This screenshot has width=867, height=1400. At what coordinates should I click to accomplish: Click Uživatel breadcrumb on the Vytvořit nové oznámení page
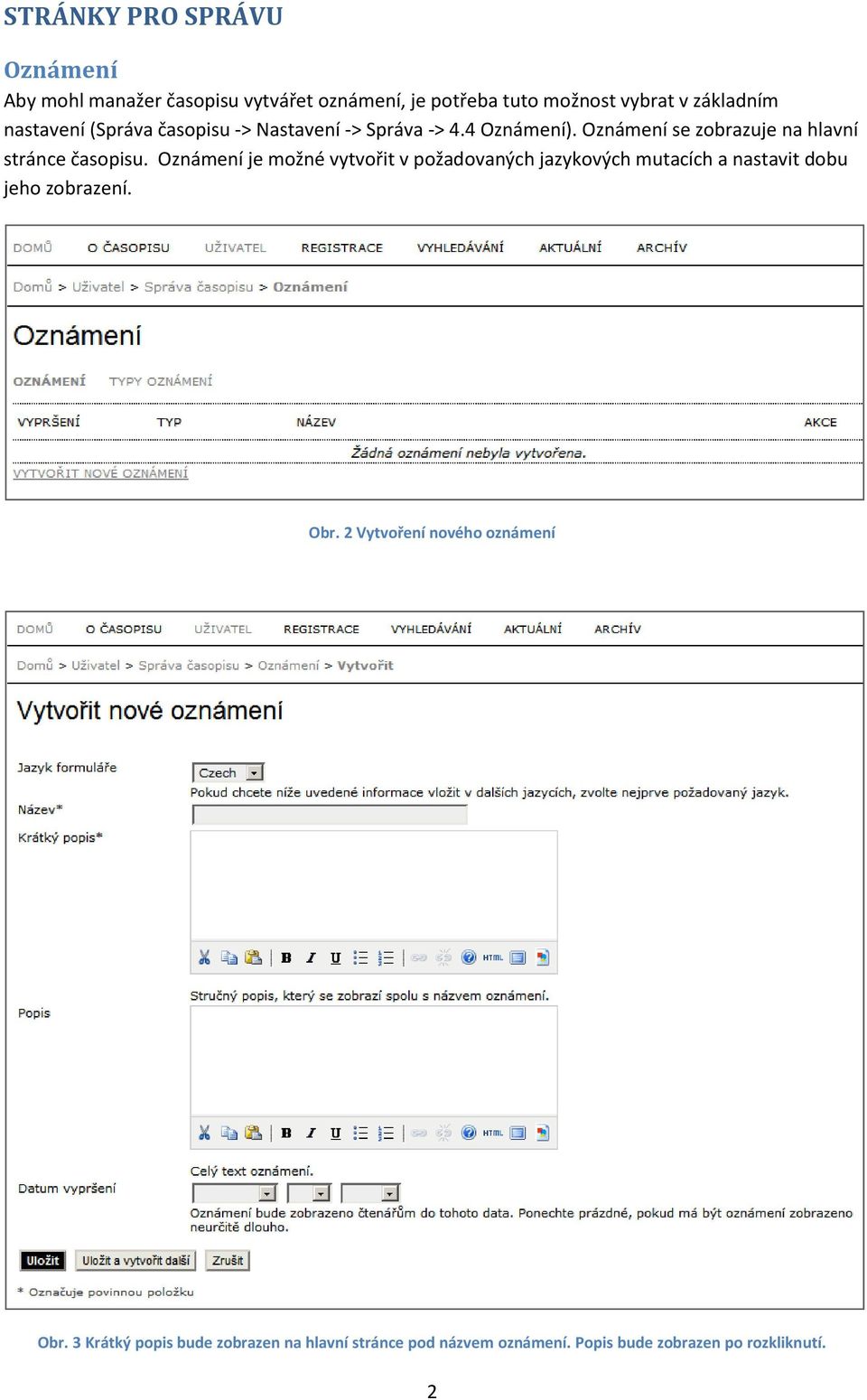(x=96, y=666)
